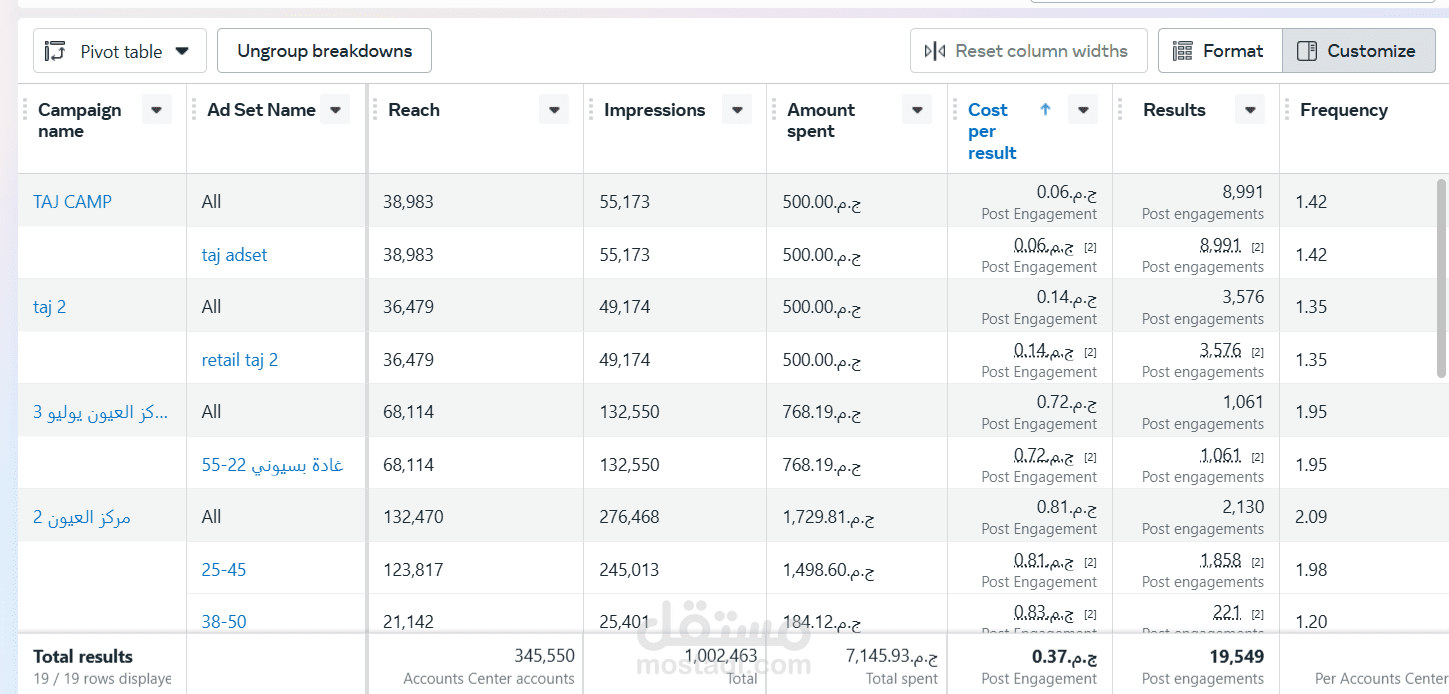
Task: Open the TAJ CAMP campaign link
Action: [72, 202]
